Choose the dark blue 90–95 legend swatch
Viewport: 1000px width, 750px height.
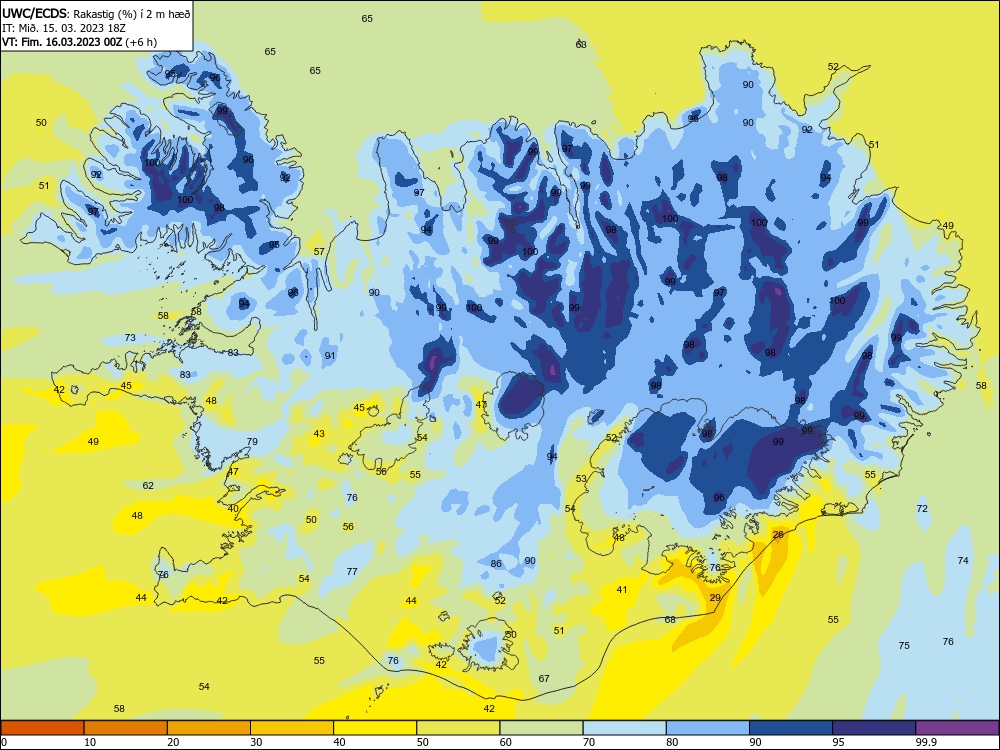[x=791, y=728]
